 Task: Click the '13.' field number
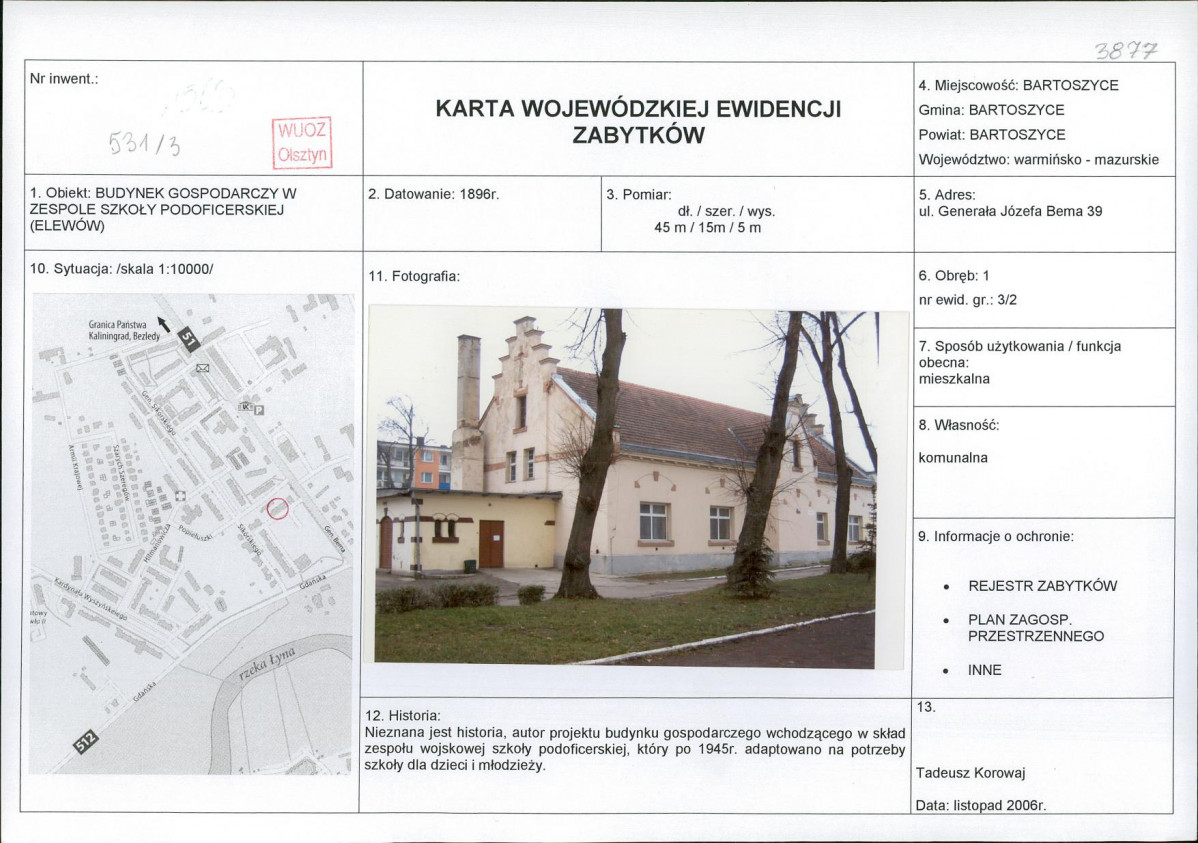(x=926, y=707)
